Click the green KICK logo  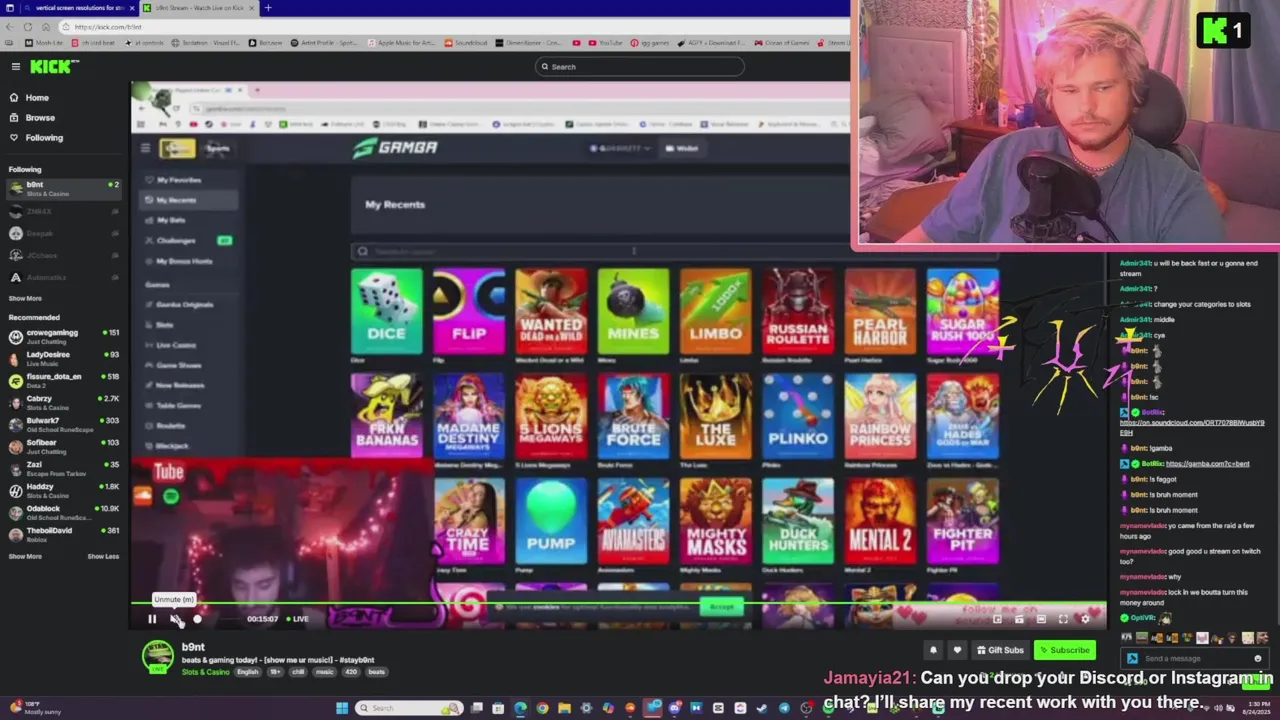pos(53,66)
